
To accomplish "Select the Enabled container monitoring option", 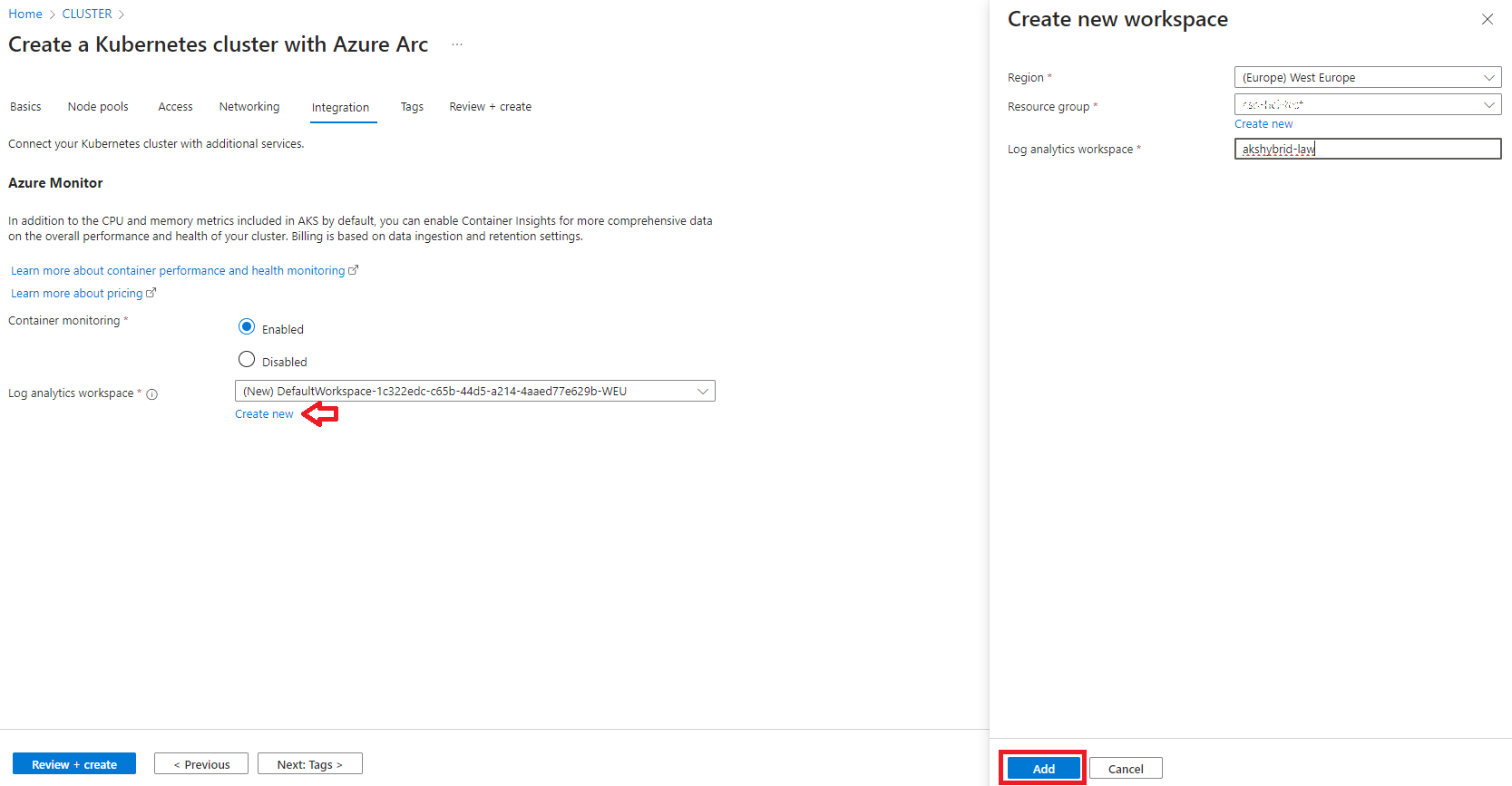I will click(x=247, y=326).
